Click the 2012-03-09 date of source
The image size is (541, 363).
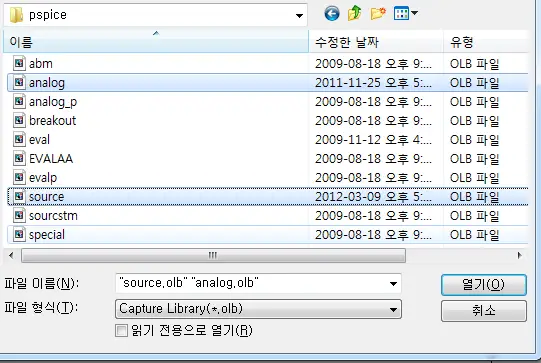(373, 197)
